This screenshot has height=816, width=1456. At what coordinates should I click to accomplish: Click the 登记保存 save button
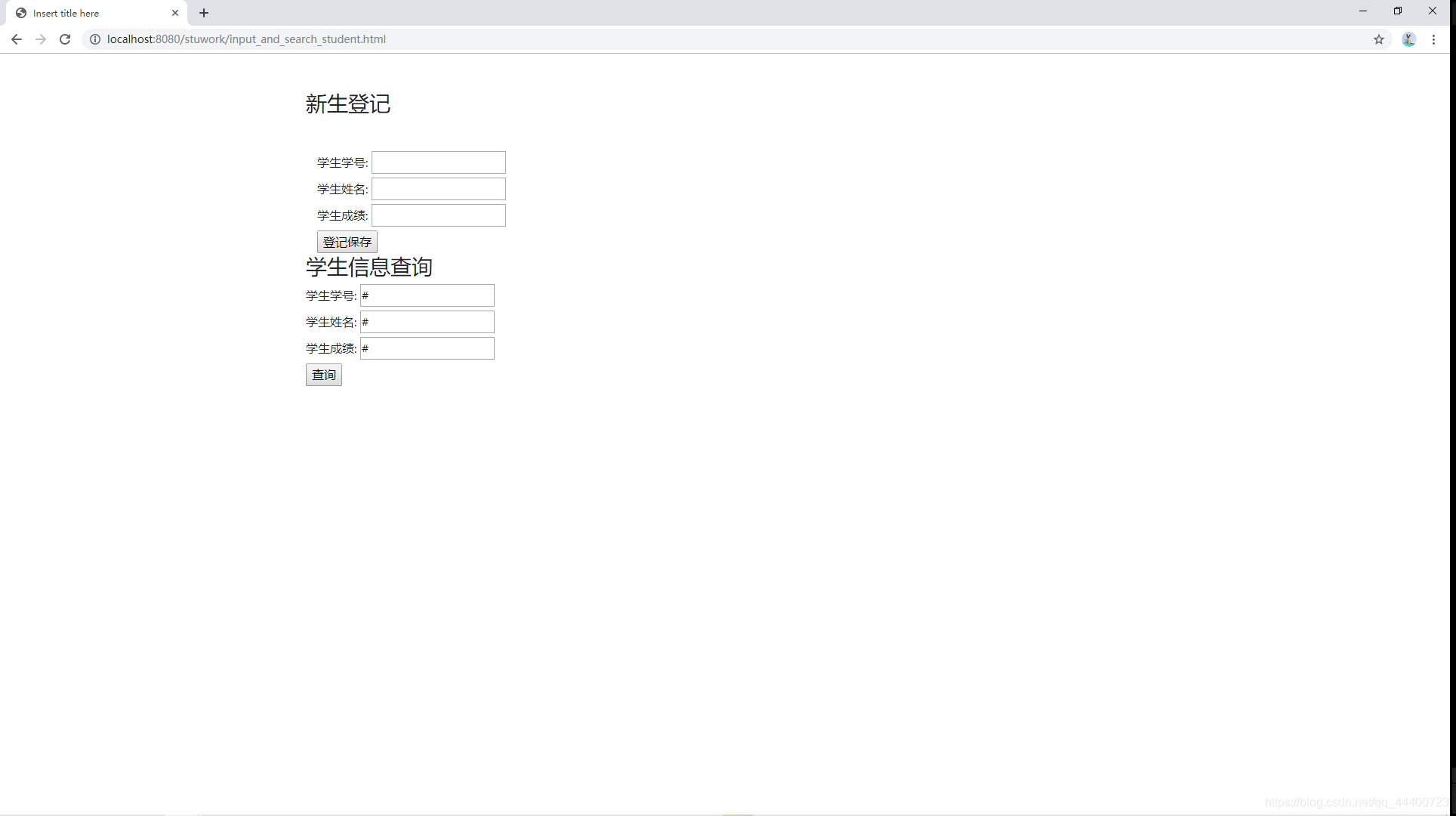[346, 241]
